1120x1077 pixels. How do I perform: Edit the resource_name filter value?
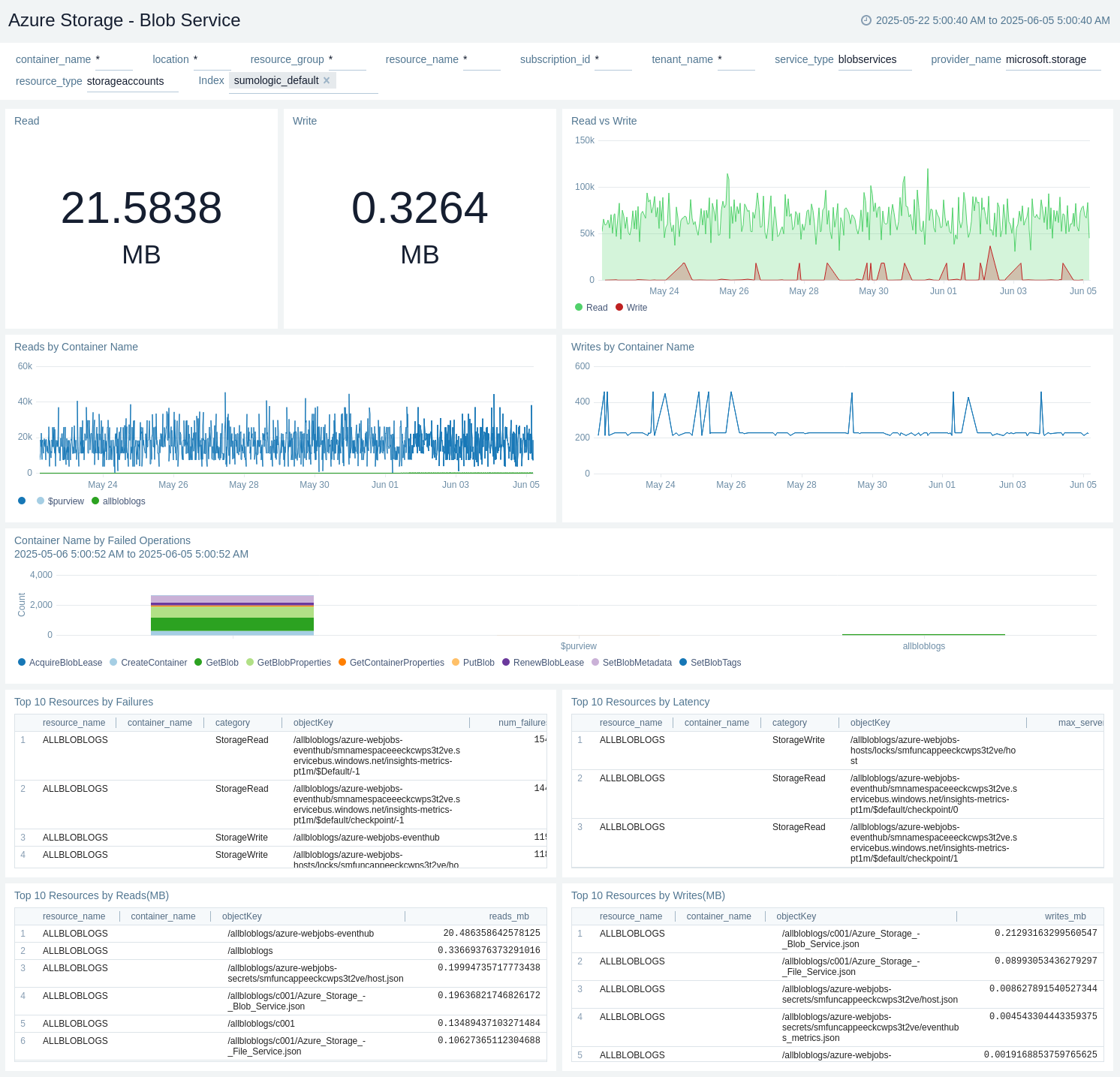(x=482, y=59)
